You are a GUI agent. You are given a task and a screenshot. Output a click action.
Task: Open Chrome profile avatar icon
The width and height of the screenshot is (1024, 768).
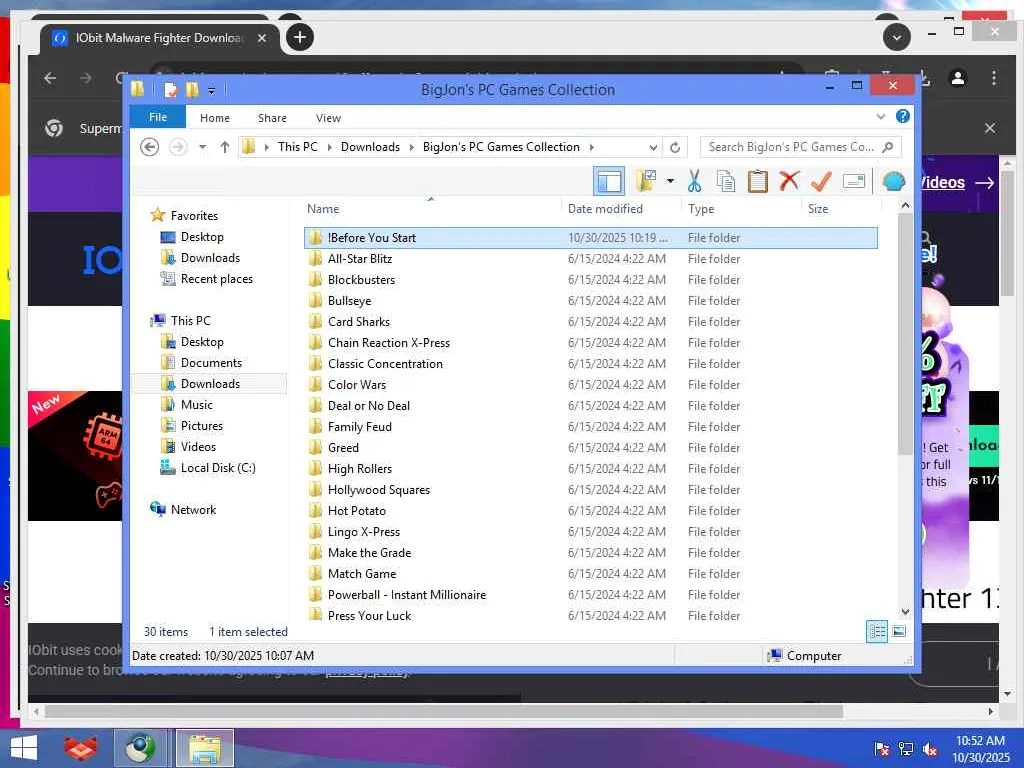[x=958, y=78]
